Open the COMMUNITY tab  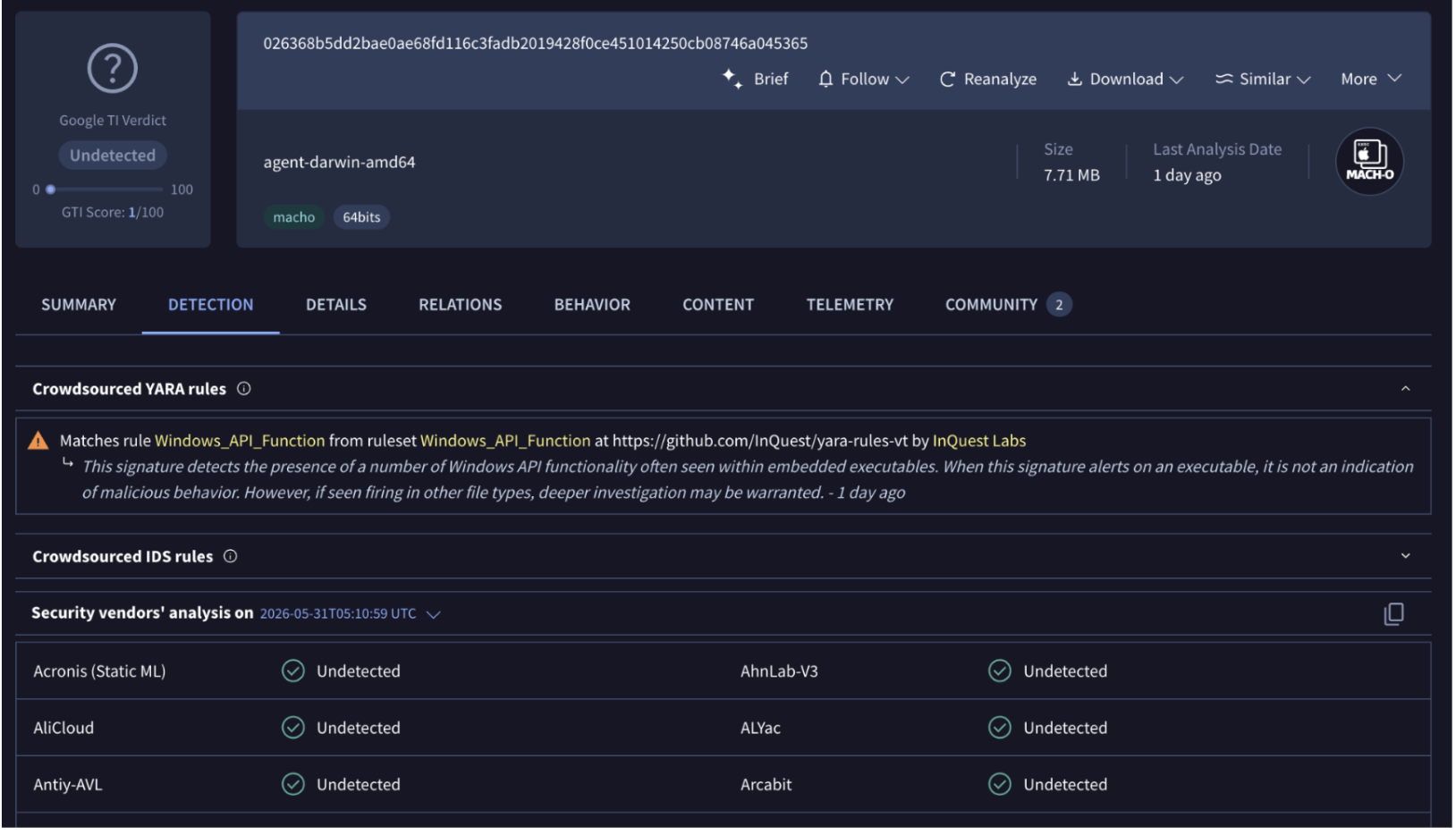[x=1008, y=305]
